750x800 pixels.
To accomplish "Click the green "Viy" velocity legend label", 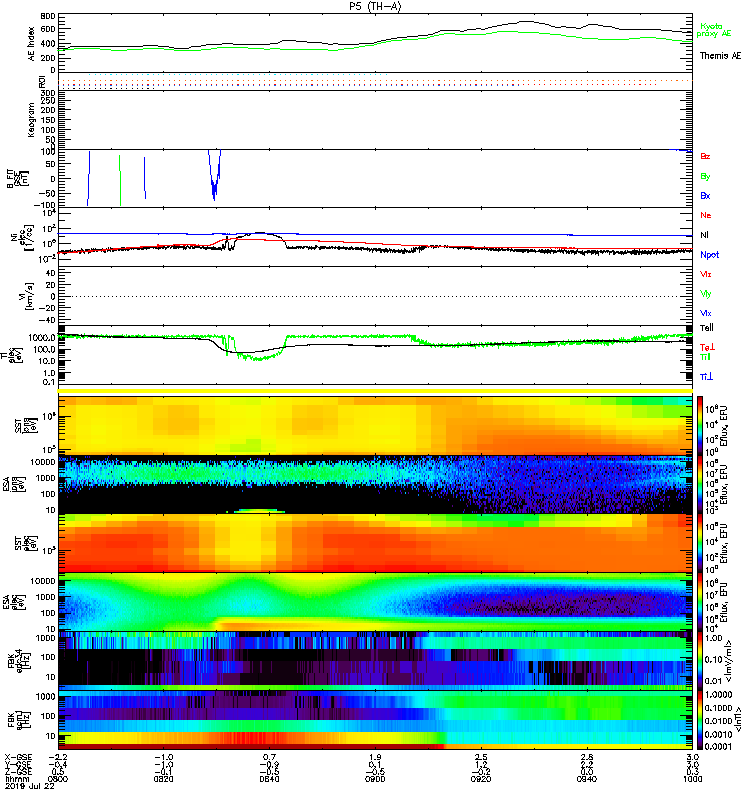I will (x=705, y=294).
